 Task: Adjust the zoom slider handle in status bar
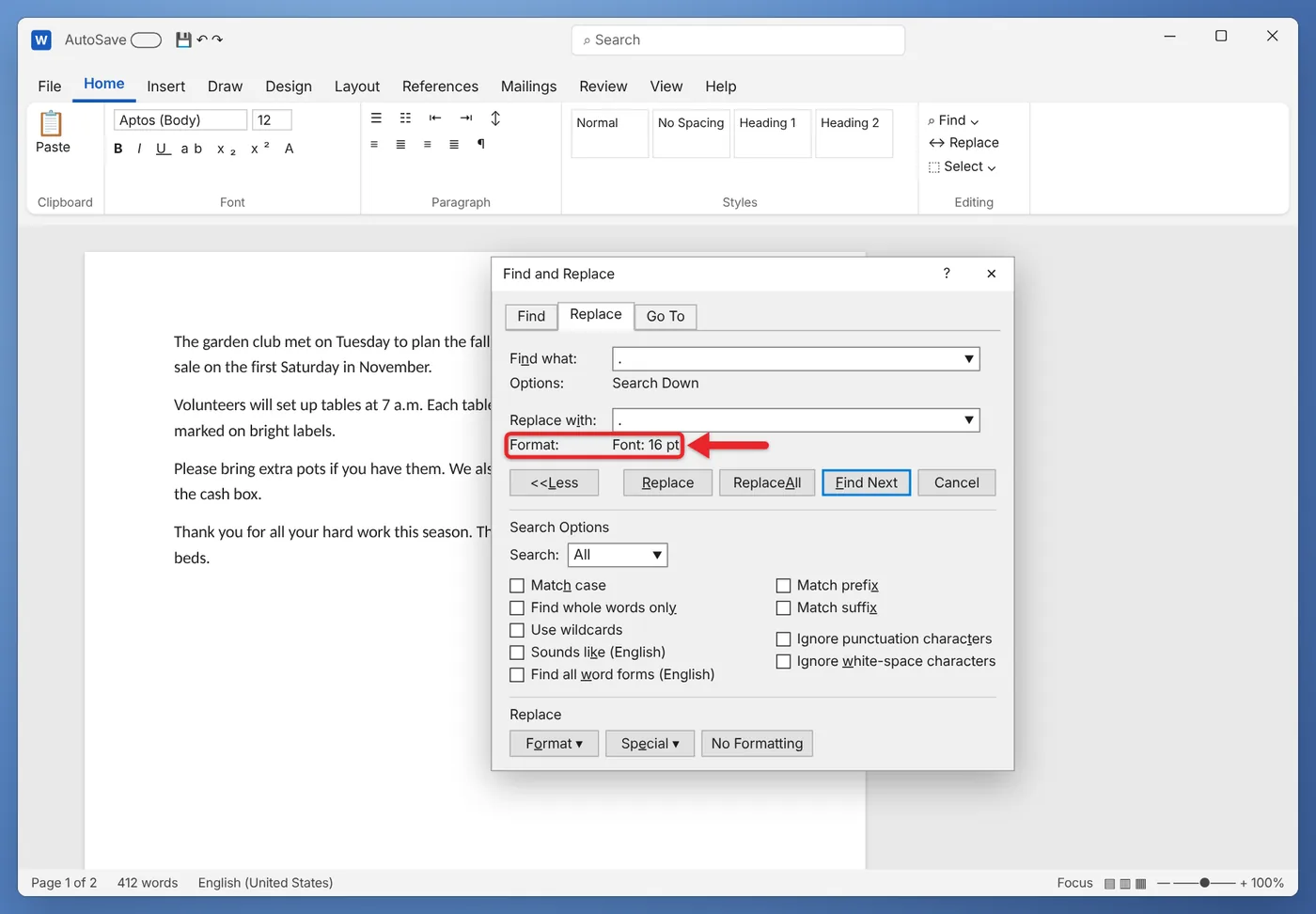click(1204, 883)
